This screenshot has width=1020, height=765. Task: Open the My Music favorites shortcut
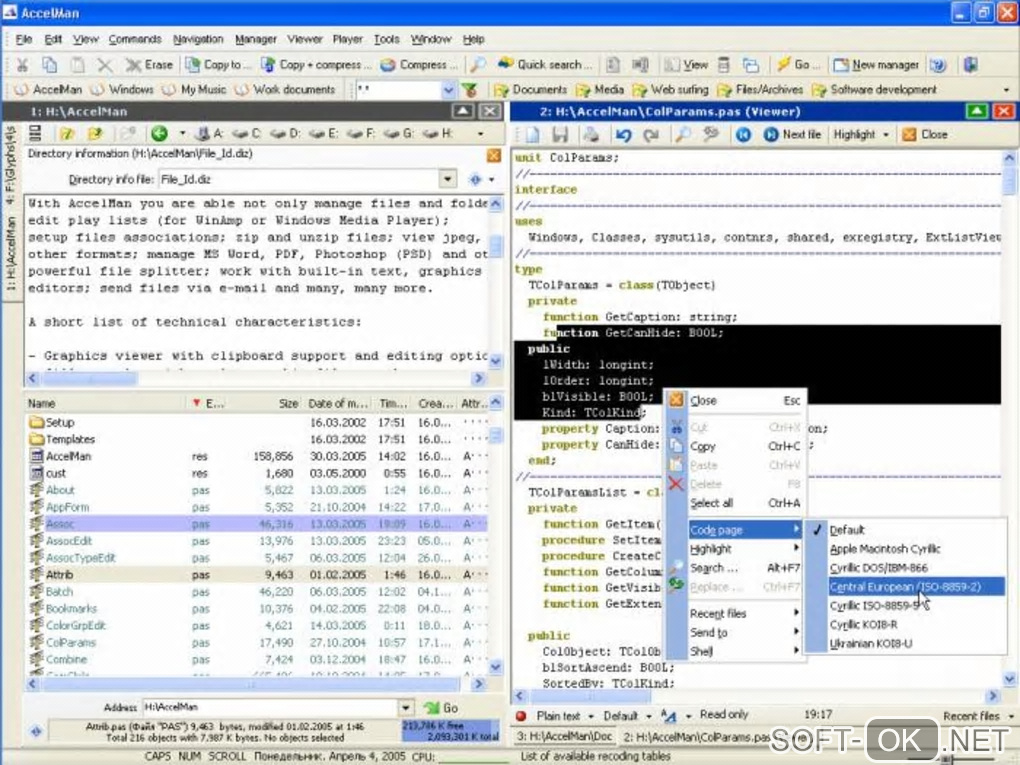coord(196,89)
